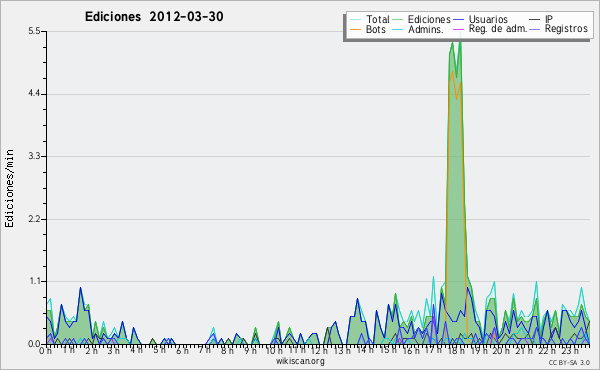Select the Registros legend label

(566, 29)
